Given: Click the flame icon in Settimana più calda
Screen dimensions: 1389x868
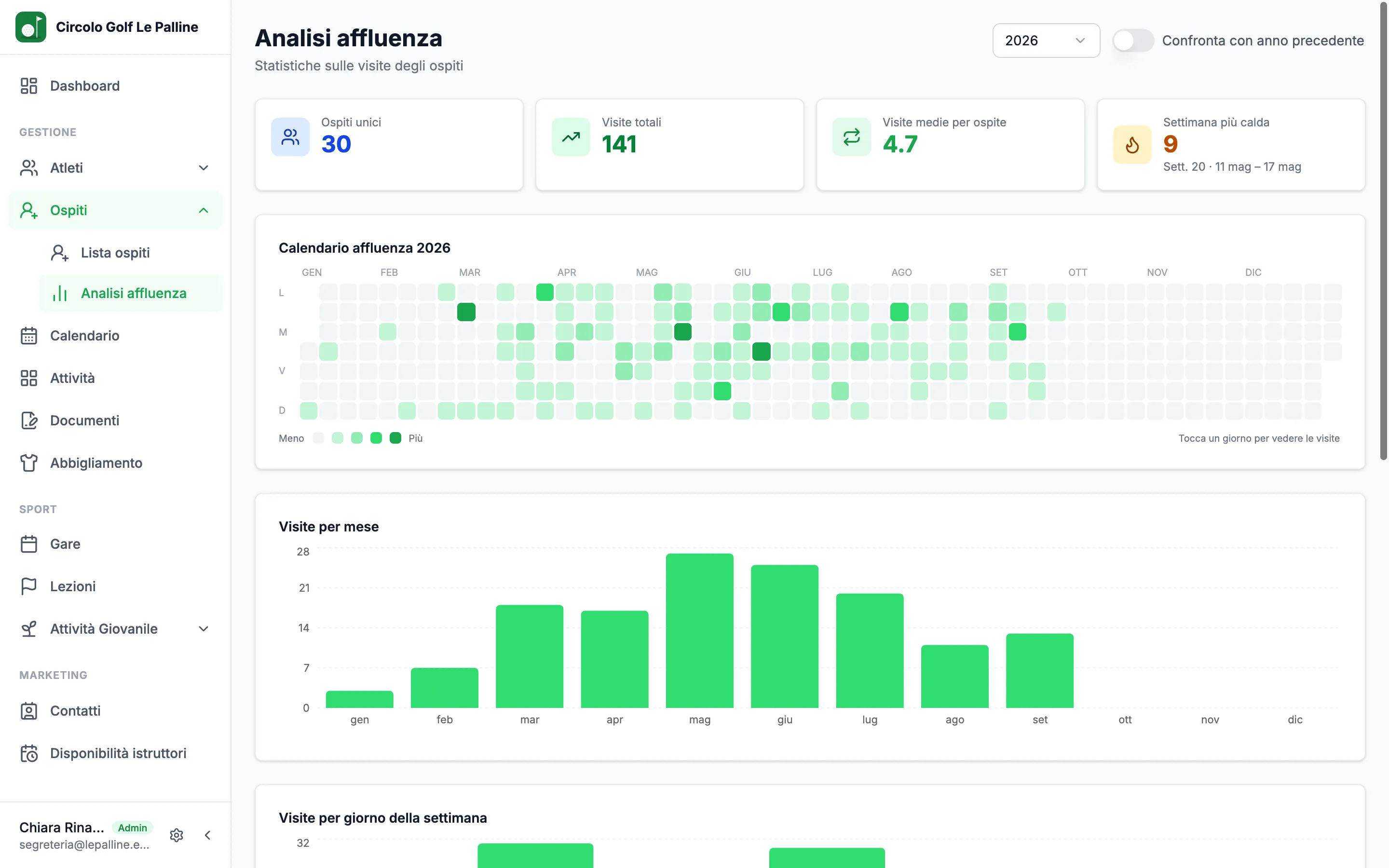Looking at the screenshot, I should 1132,145.
